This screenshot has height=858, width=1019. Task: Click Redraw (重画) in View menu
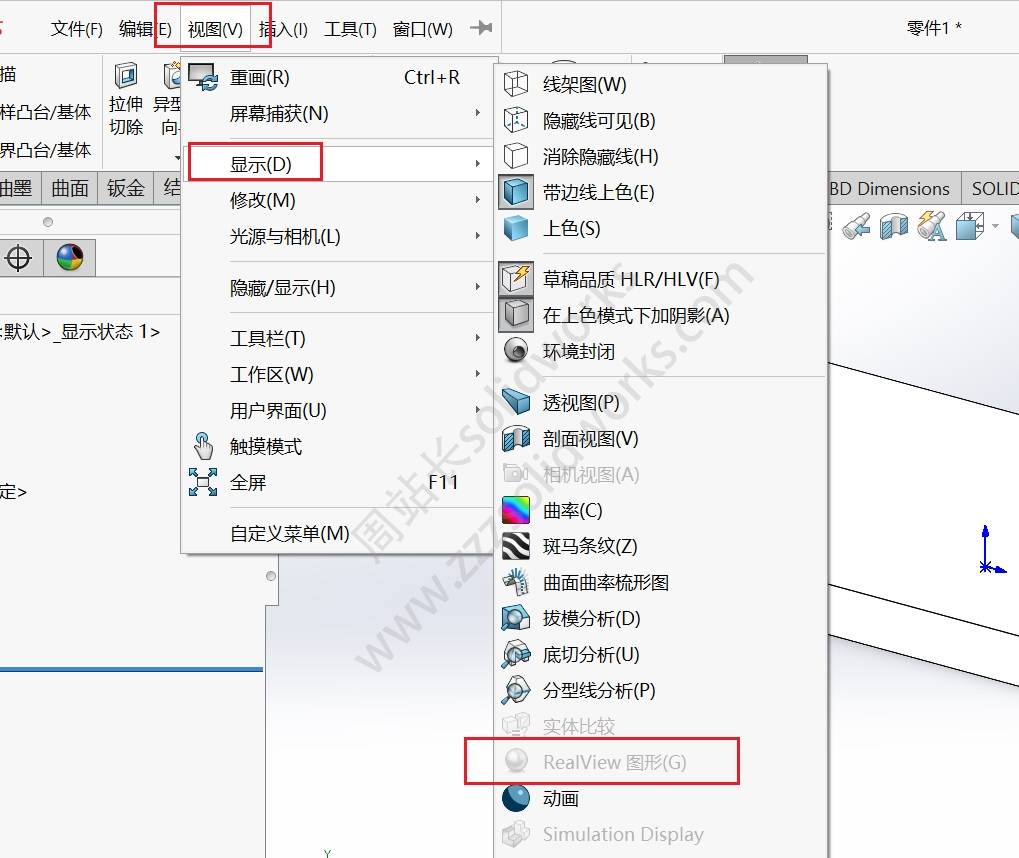point(338,78)
